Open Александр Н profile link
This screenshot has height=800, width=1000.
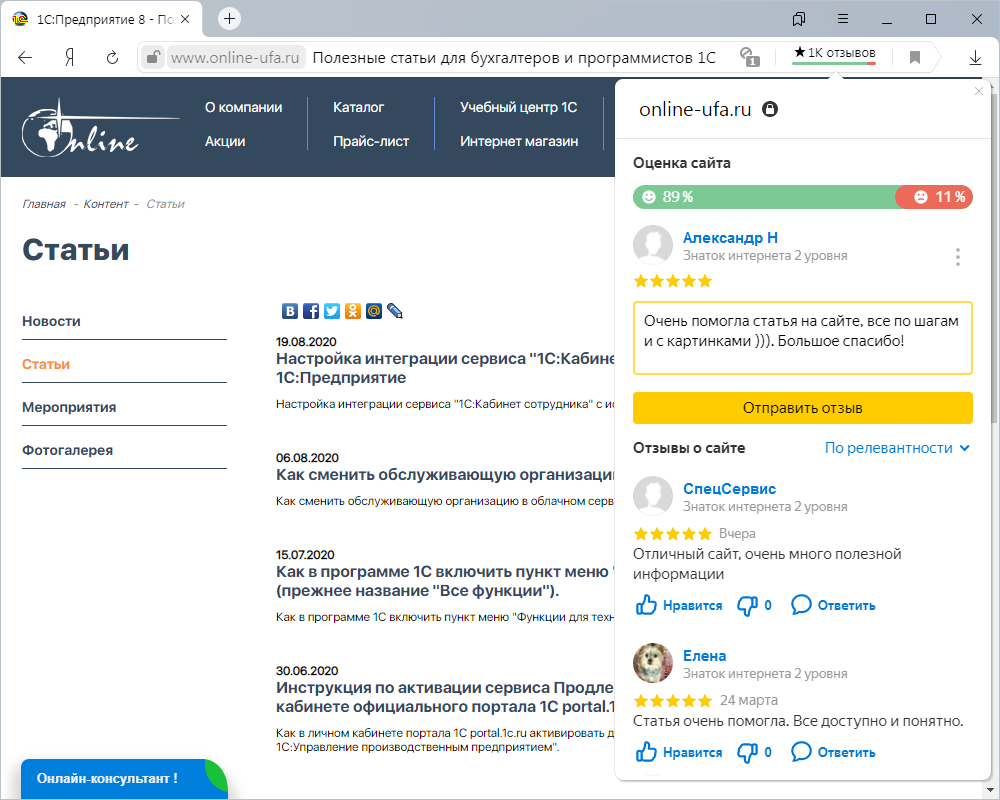pos(730,238)
